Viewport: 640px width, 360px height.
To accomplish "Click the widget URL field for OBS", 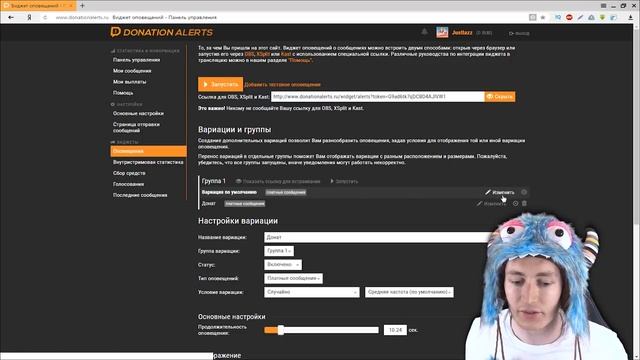I will pos(378,97).
